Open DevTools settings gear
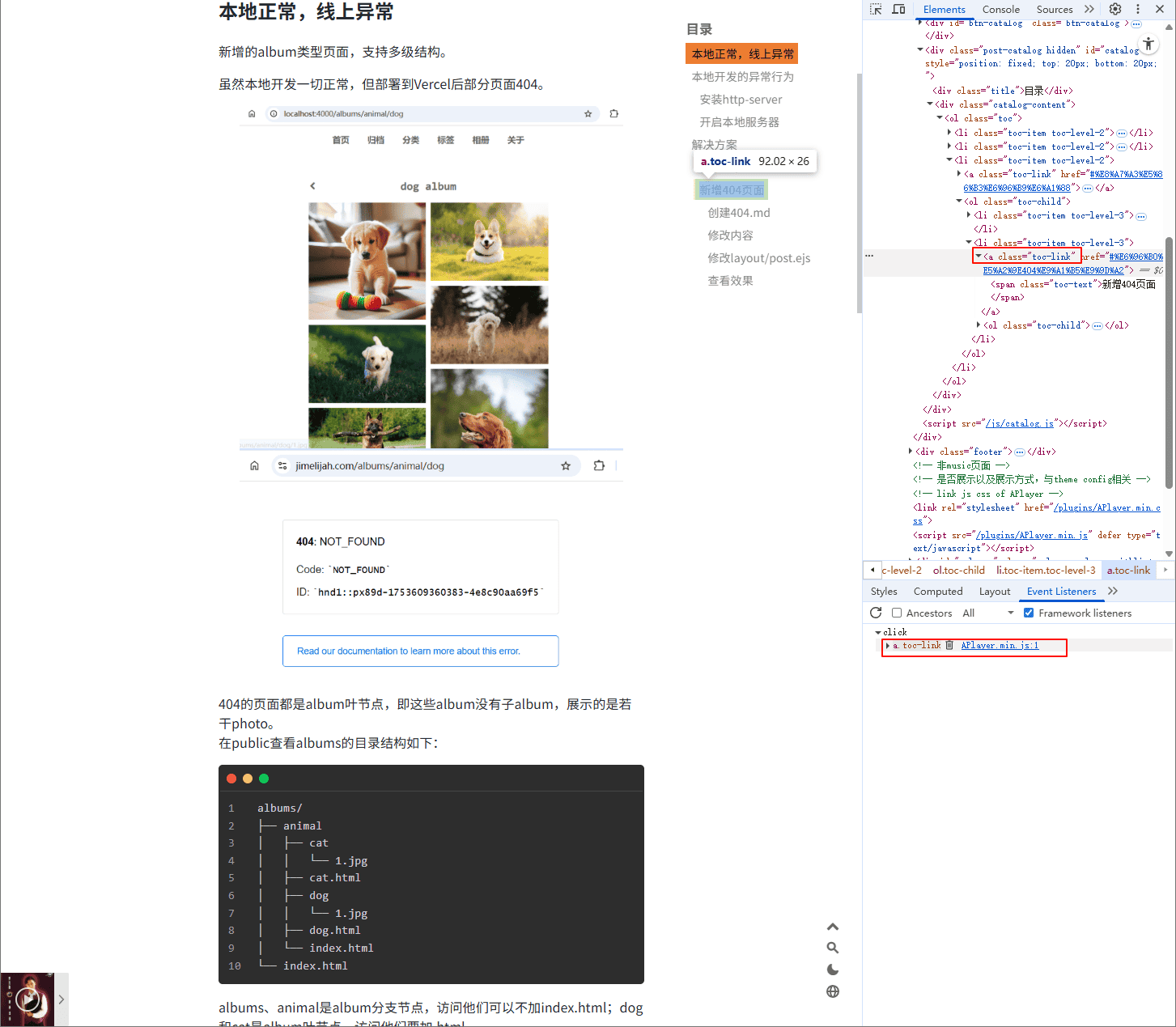The image size is (1176, 1027). 1115,9
